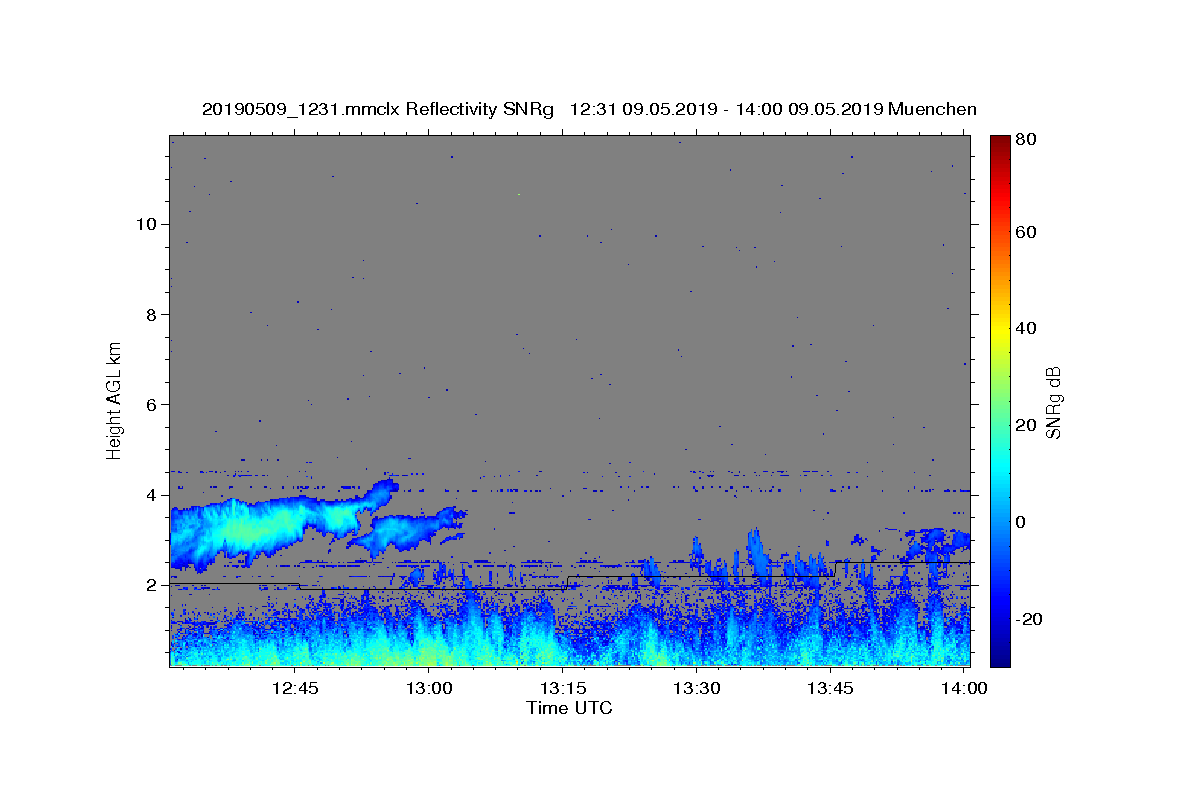This screenshot has height=800, width=1200.
Task: Click the 13:45 time tick label
Action: 831,688
